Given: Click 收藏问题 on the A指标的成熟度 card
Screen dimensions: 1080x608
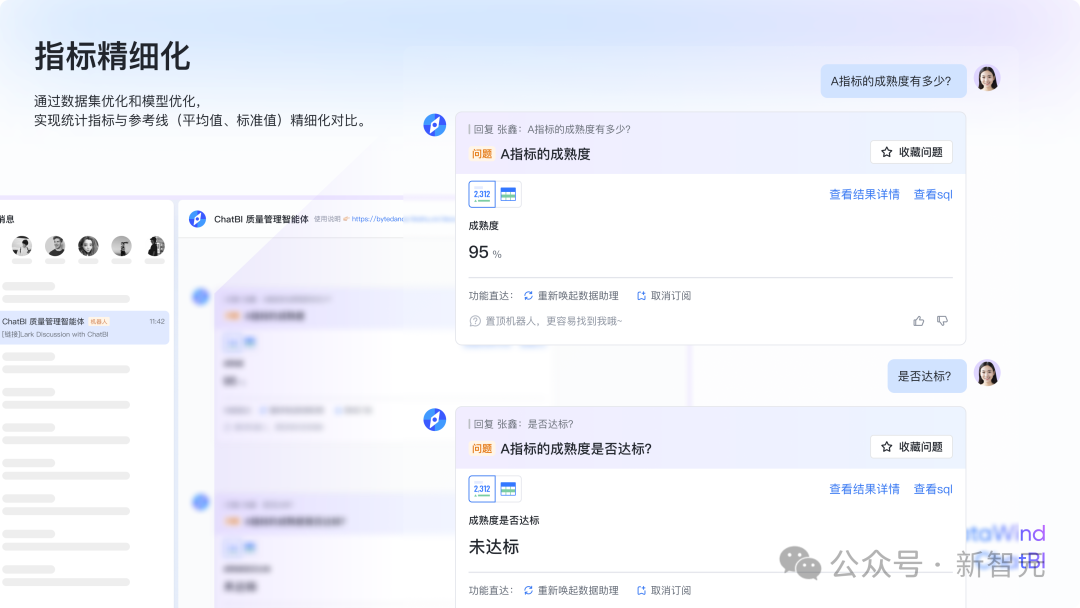Looking at the screenshot, I should tap(911, 152).
